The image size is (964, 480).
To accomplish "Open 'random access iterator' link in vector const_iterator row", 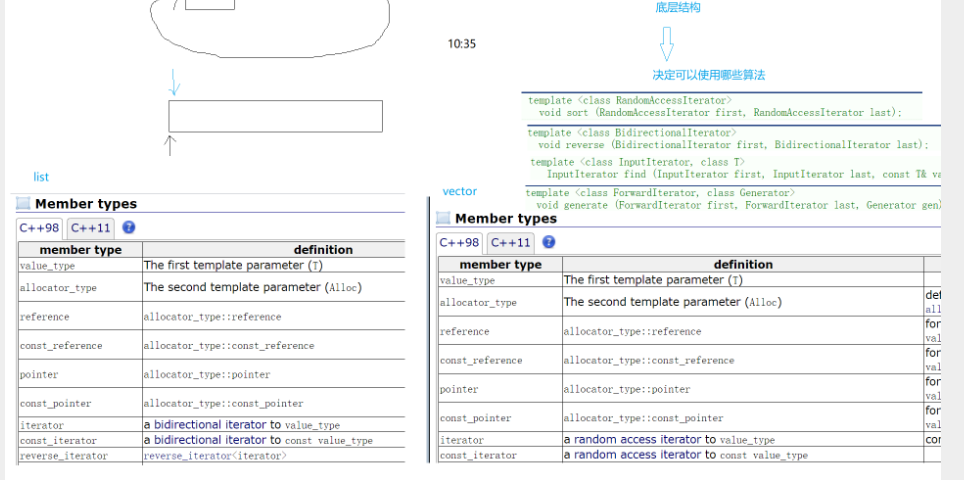I will [637, 455].
